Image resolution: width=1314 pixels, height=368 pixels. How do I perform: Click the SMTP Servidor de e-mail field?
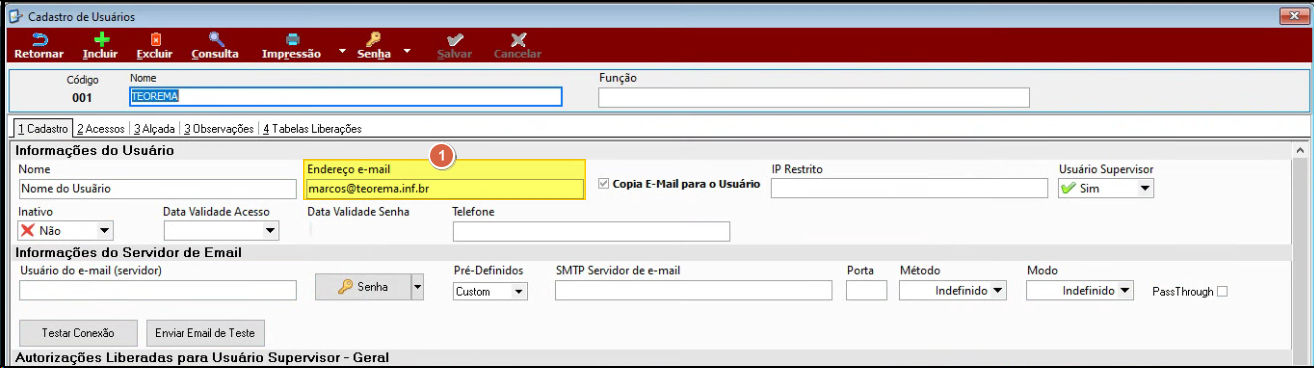(x=694, y=290)
